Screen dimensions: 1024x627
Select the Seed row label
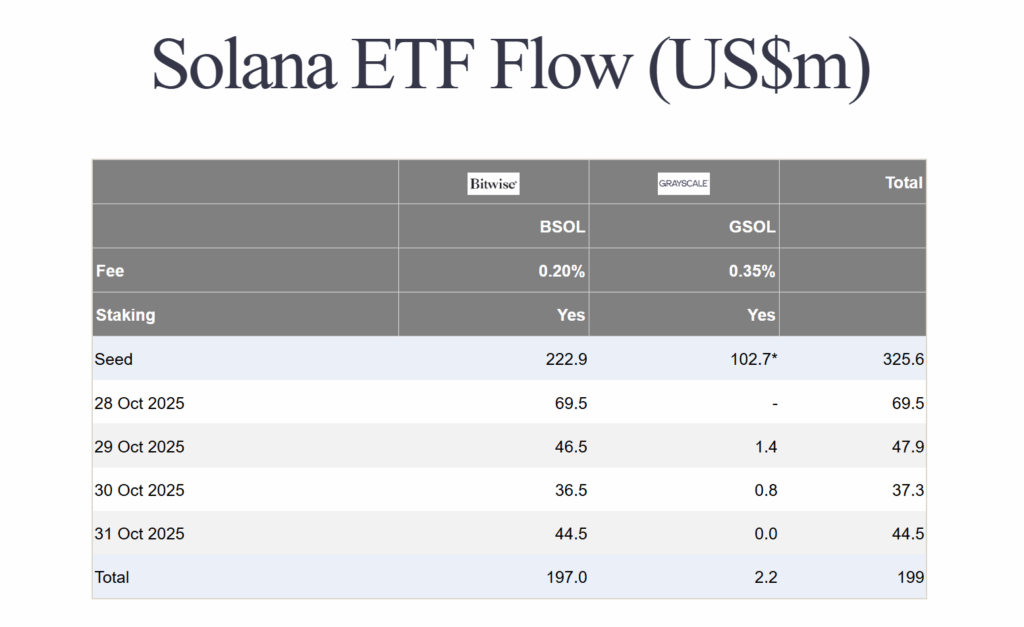point(113,359)
